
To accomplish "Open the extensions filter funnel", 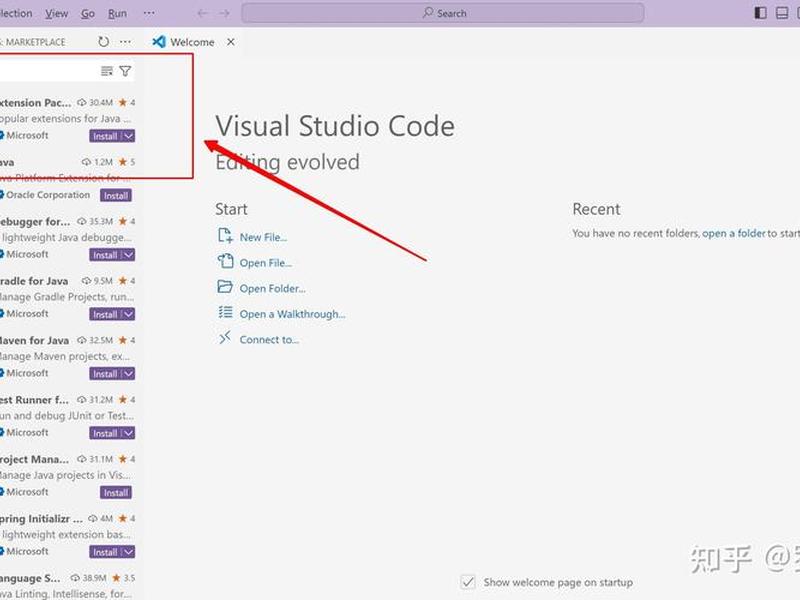I will 125,71.
